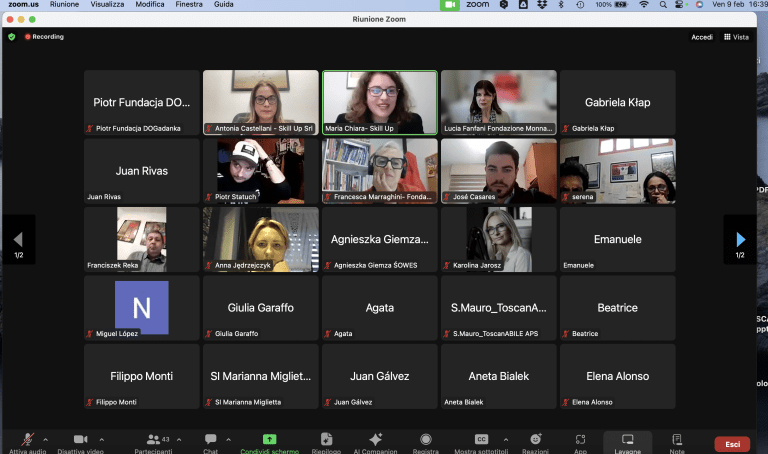
Task: Open the Modifica menu
Action: pyautogui.click(x=150, y=4)
